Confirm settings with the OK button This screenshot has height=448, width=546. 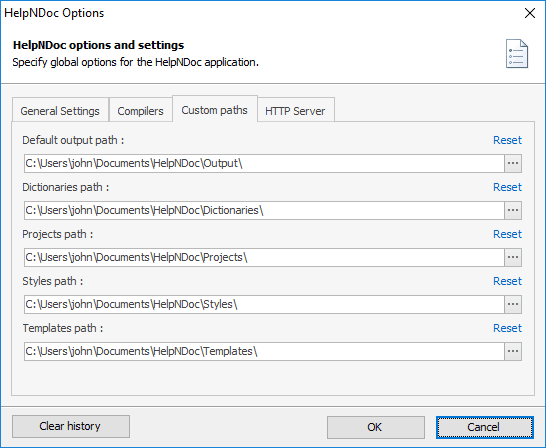coord(375,427)
